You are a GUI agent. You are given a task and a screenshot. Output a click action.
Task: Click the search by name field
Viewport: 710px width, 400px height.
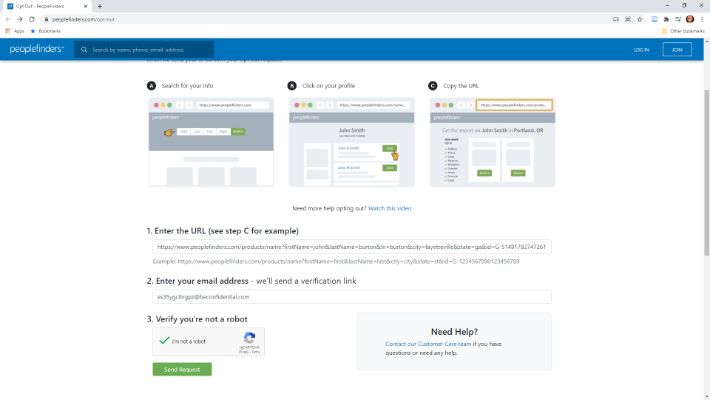point(144,50)
